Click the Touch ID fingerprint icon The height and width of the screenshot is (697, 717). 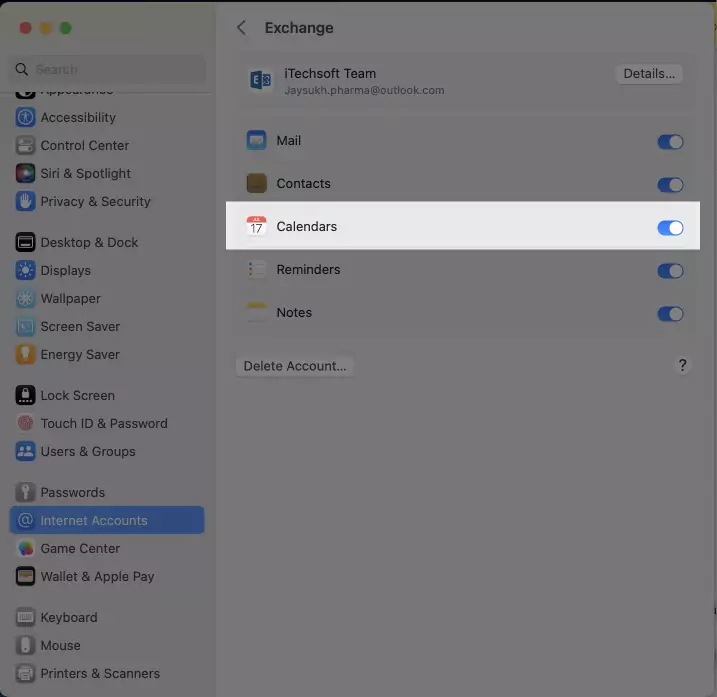tap(25, 423)
